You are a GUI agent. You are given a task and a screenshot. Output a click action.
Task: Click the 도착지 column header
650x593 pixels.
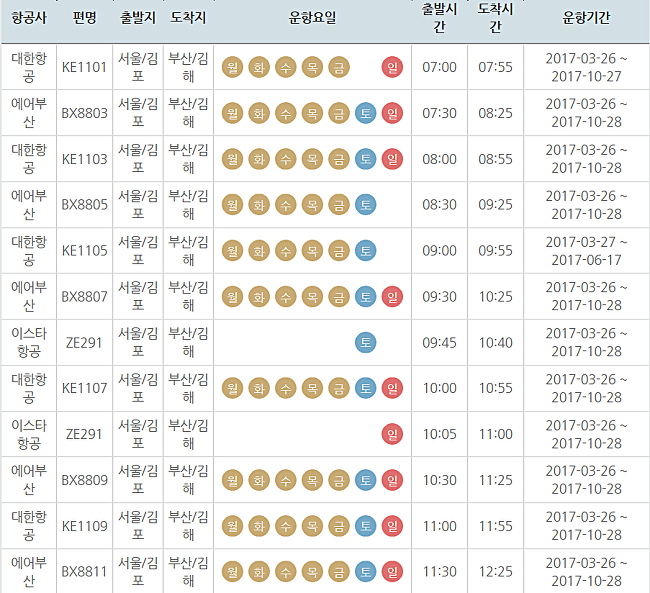click(188, 18)
